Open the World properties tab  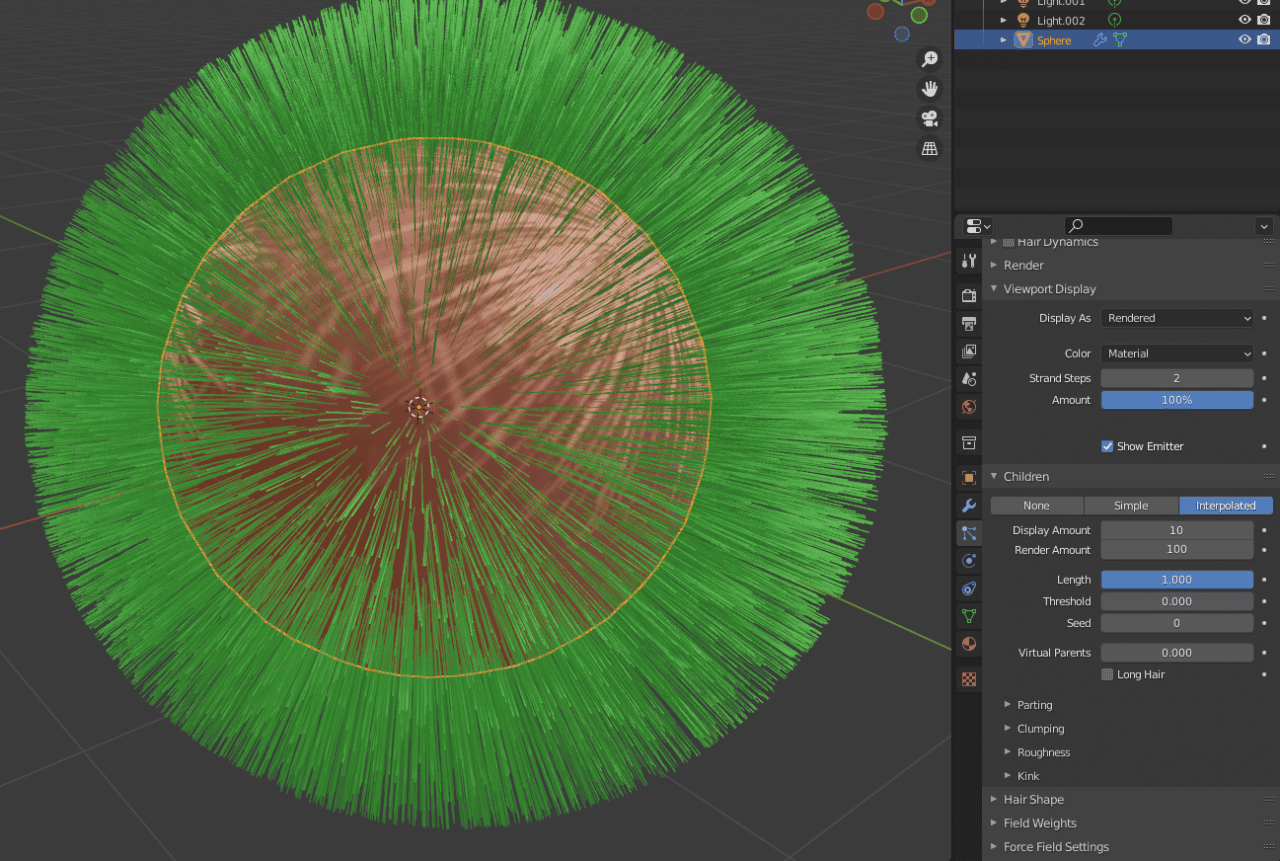[967, 407]
